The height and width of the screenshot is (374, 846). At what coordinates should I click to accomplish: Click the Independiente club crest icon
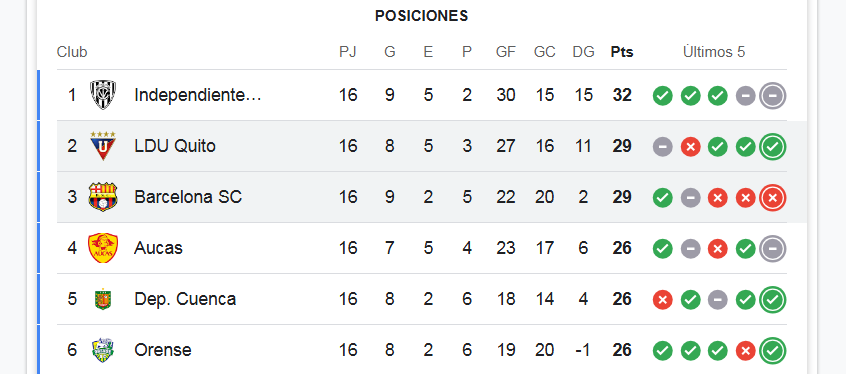[103, 95]
